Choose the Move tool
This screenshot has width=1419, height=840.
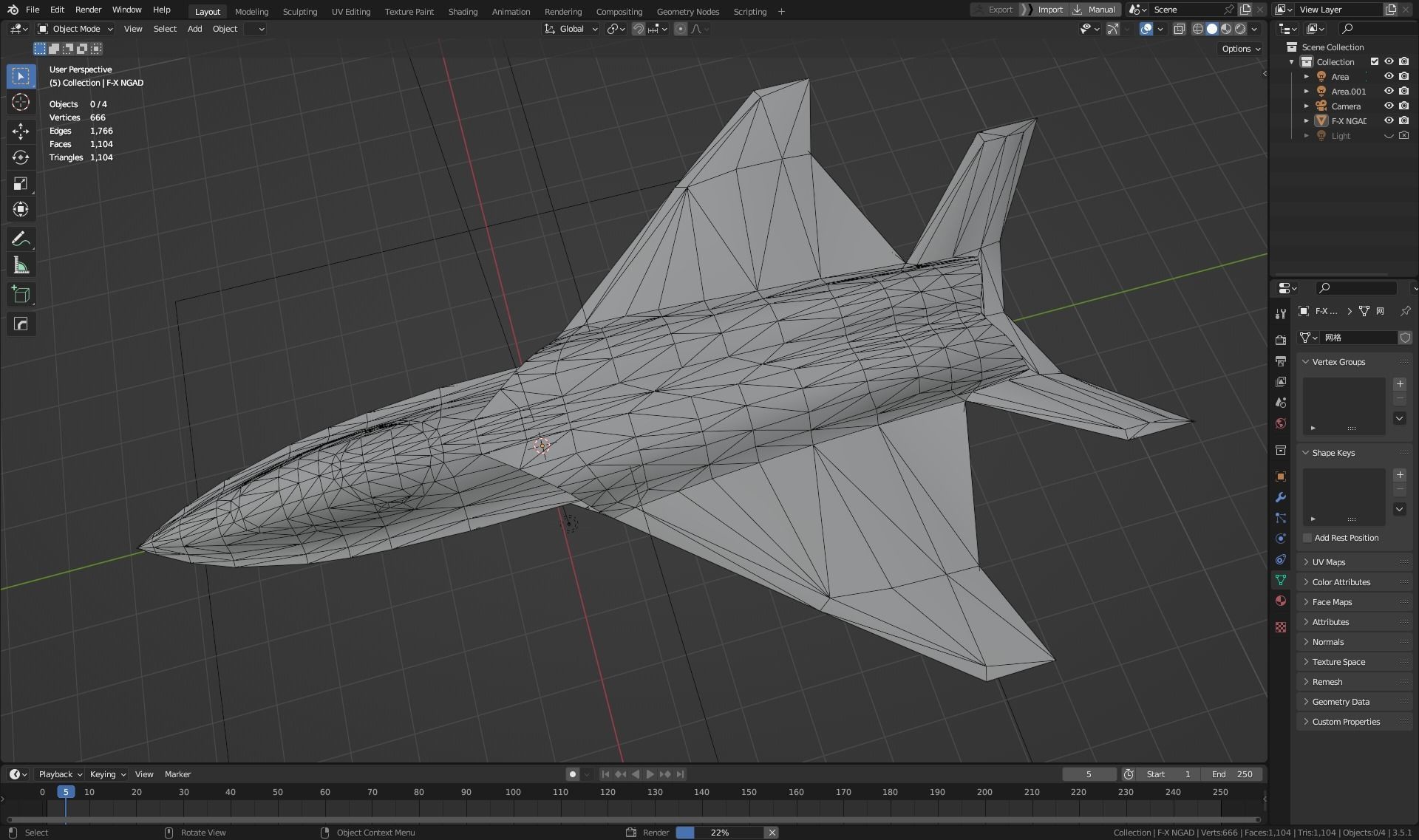(x=21, y=132)
